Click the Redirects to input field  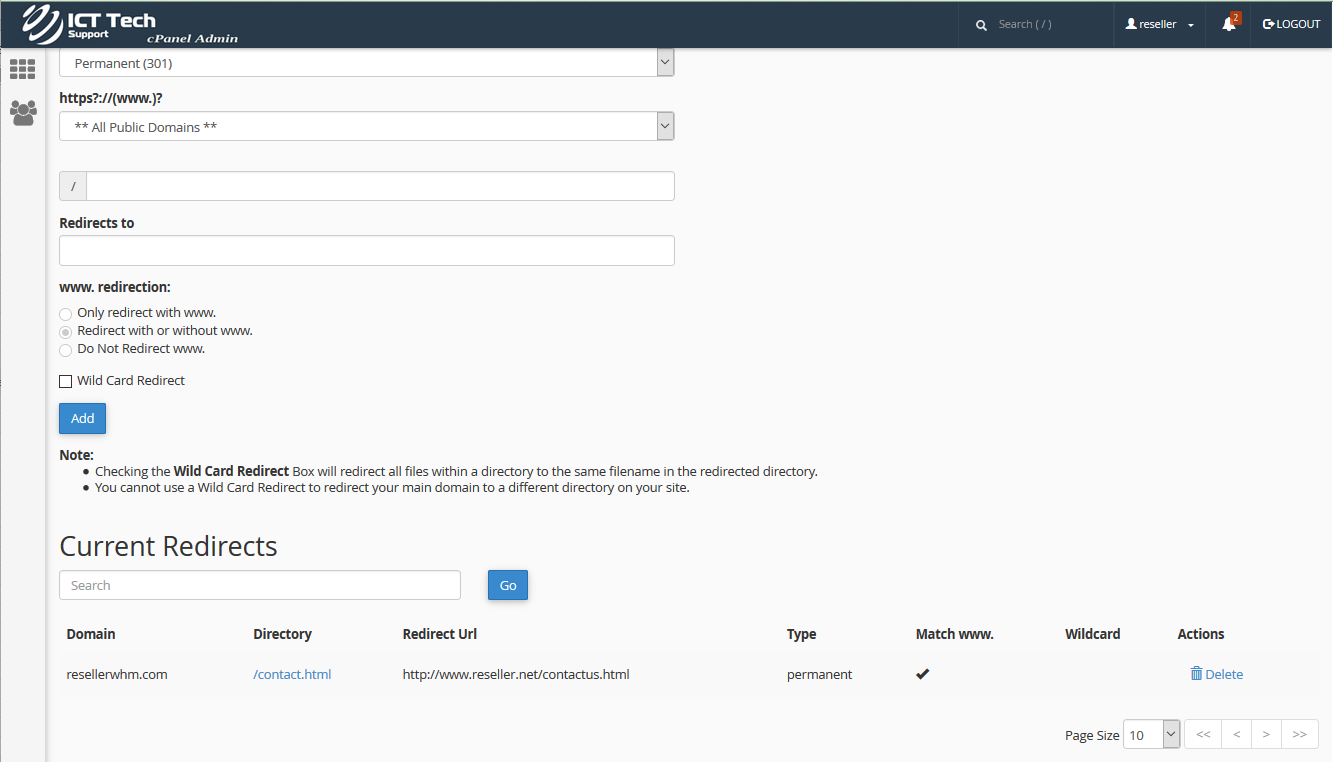(366, 251)
